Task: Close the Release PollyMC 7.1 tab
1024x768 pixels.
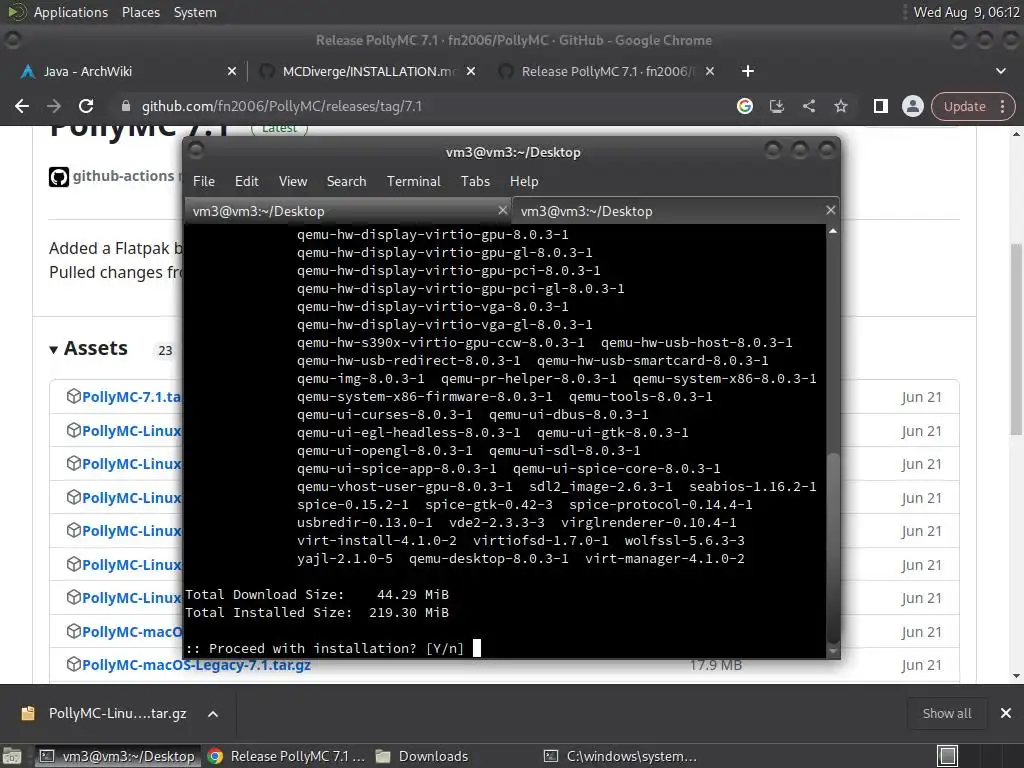Action: point(710,71)
